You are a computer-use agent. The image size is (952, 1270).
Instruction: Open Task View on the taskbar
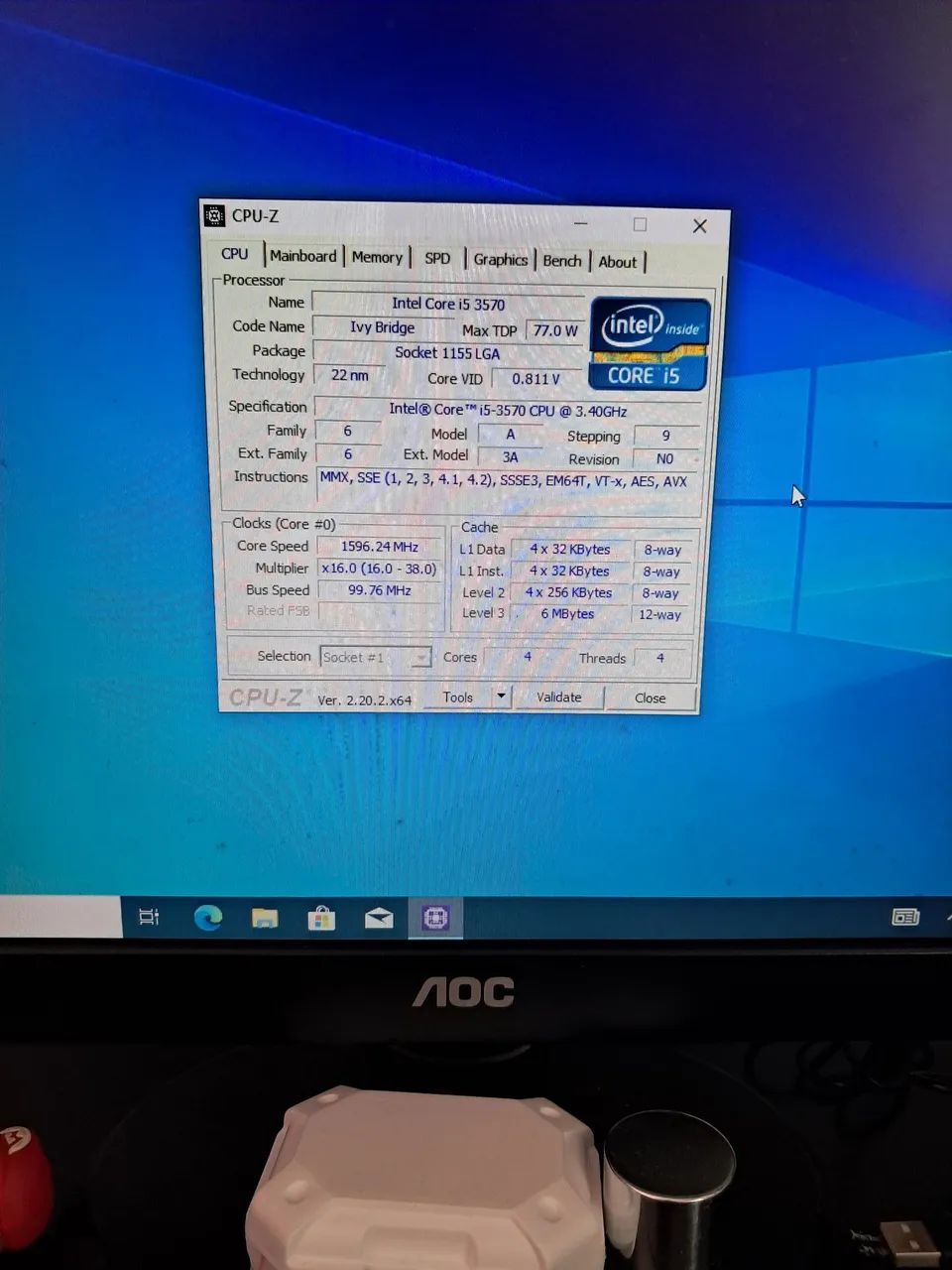coord(149,917)
